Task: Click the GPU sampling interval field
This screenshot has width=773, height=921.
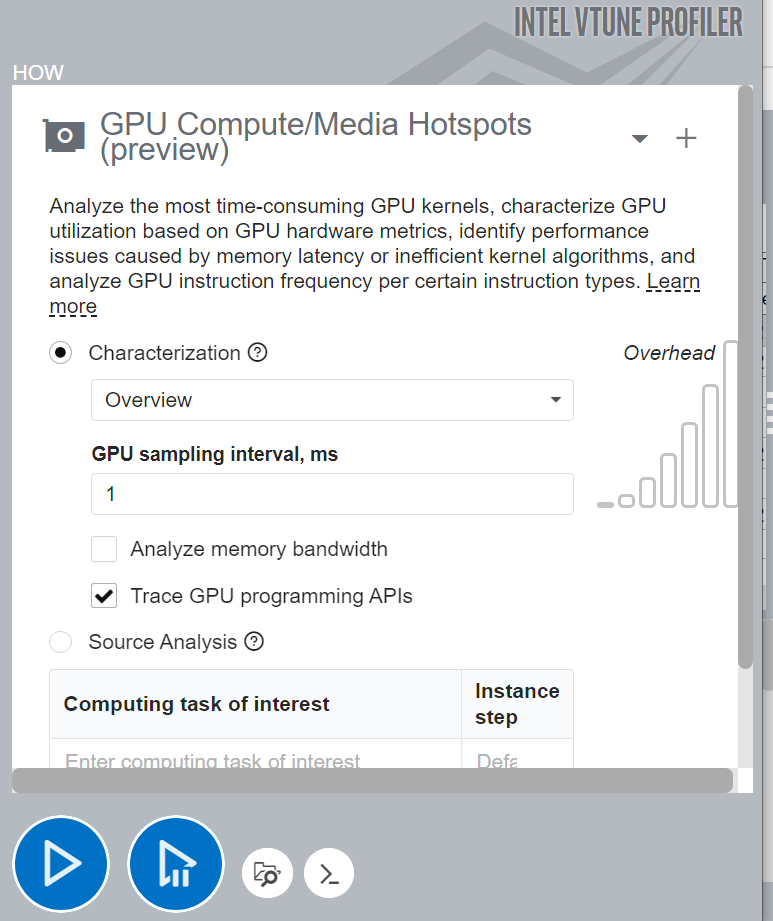Action: (x=332, y=494)
